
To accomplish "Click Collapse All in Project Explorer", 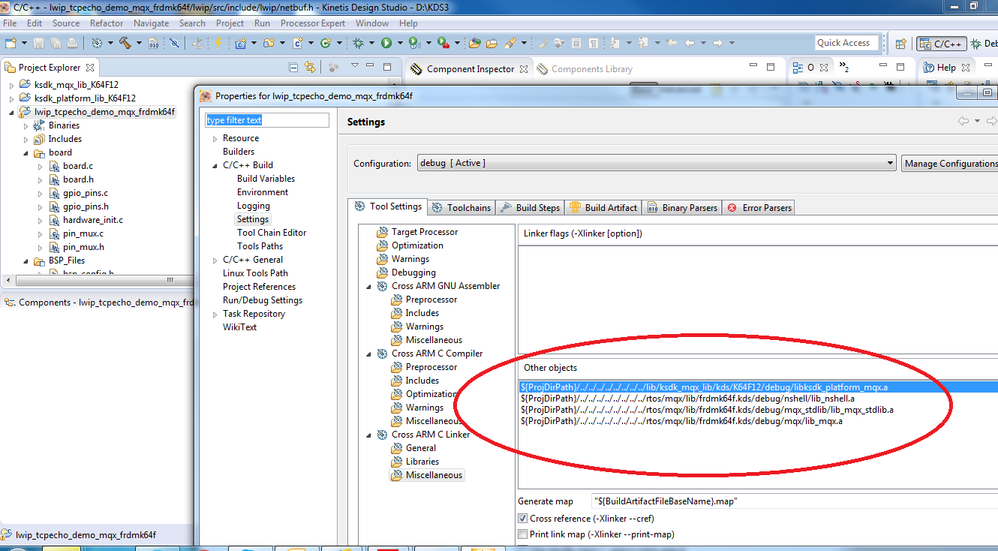I will tap(293, 67).
